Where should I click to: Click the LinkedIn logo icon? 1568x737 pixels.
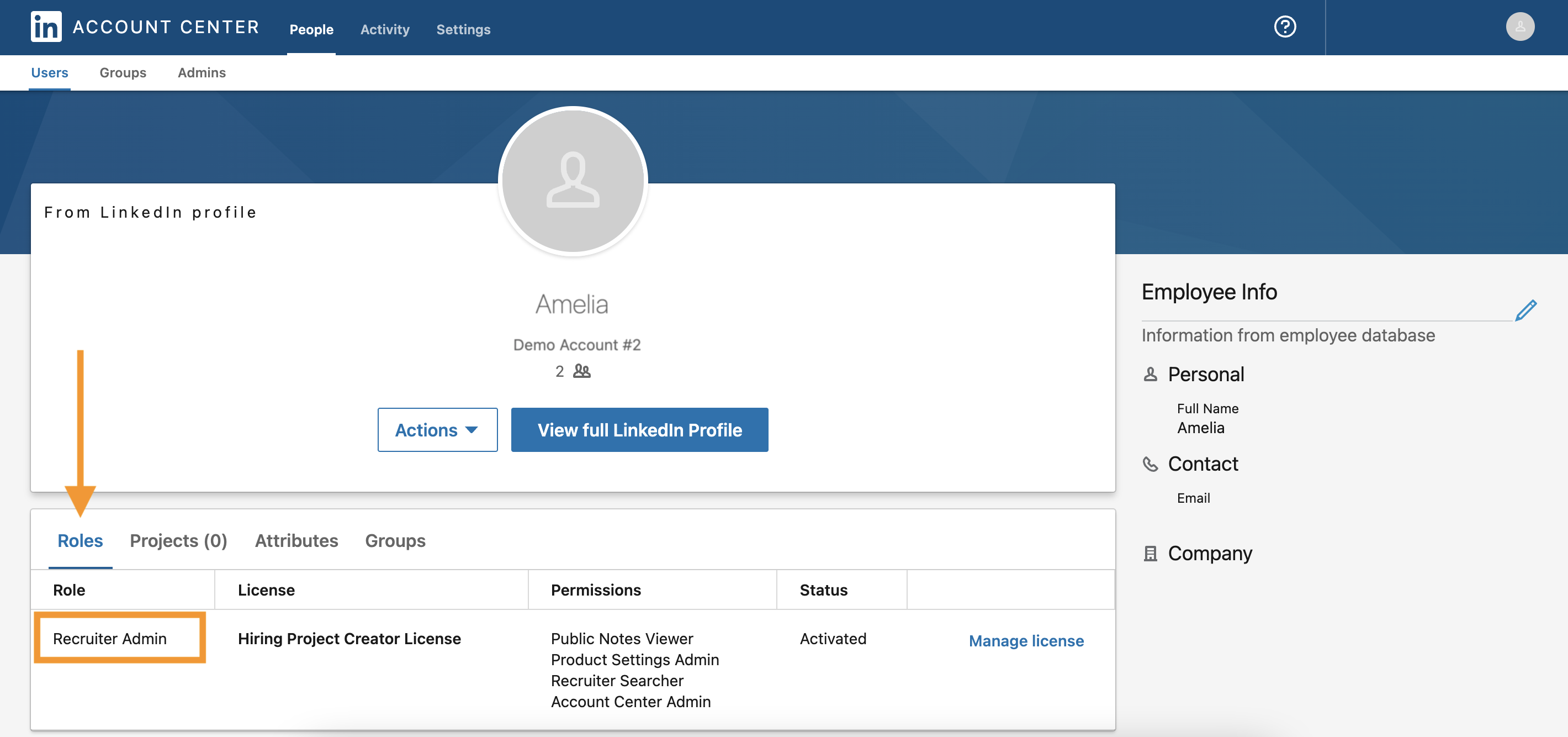coord(46,27)
